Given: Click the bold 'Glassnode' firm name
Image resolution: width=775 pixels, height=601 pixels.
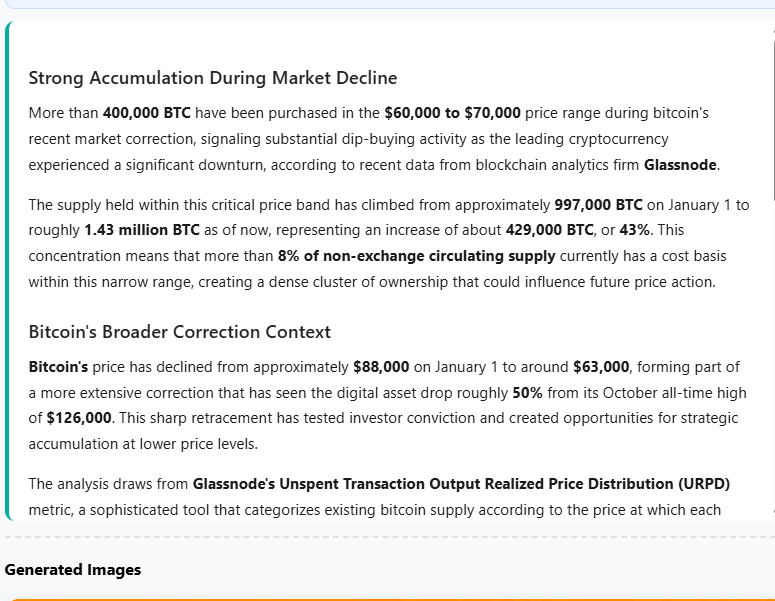Looking at the screenshot, I should (x=681, y=165).
